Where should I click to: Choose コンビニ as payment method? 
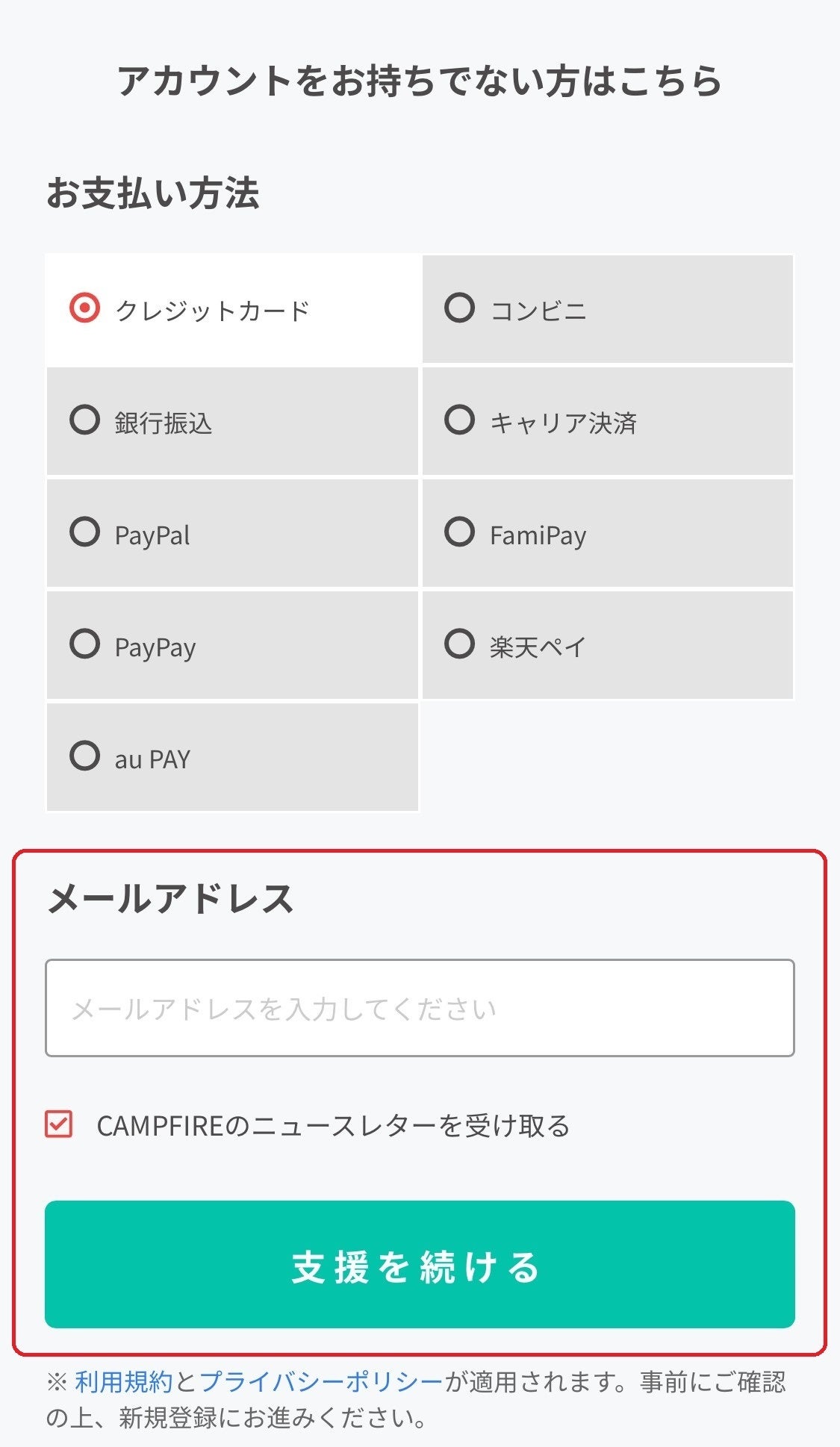coord(459,308)
